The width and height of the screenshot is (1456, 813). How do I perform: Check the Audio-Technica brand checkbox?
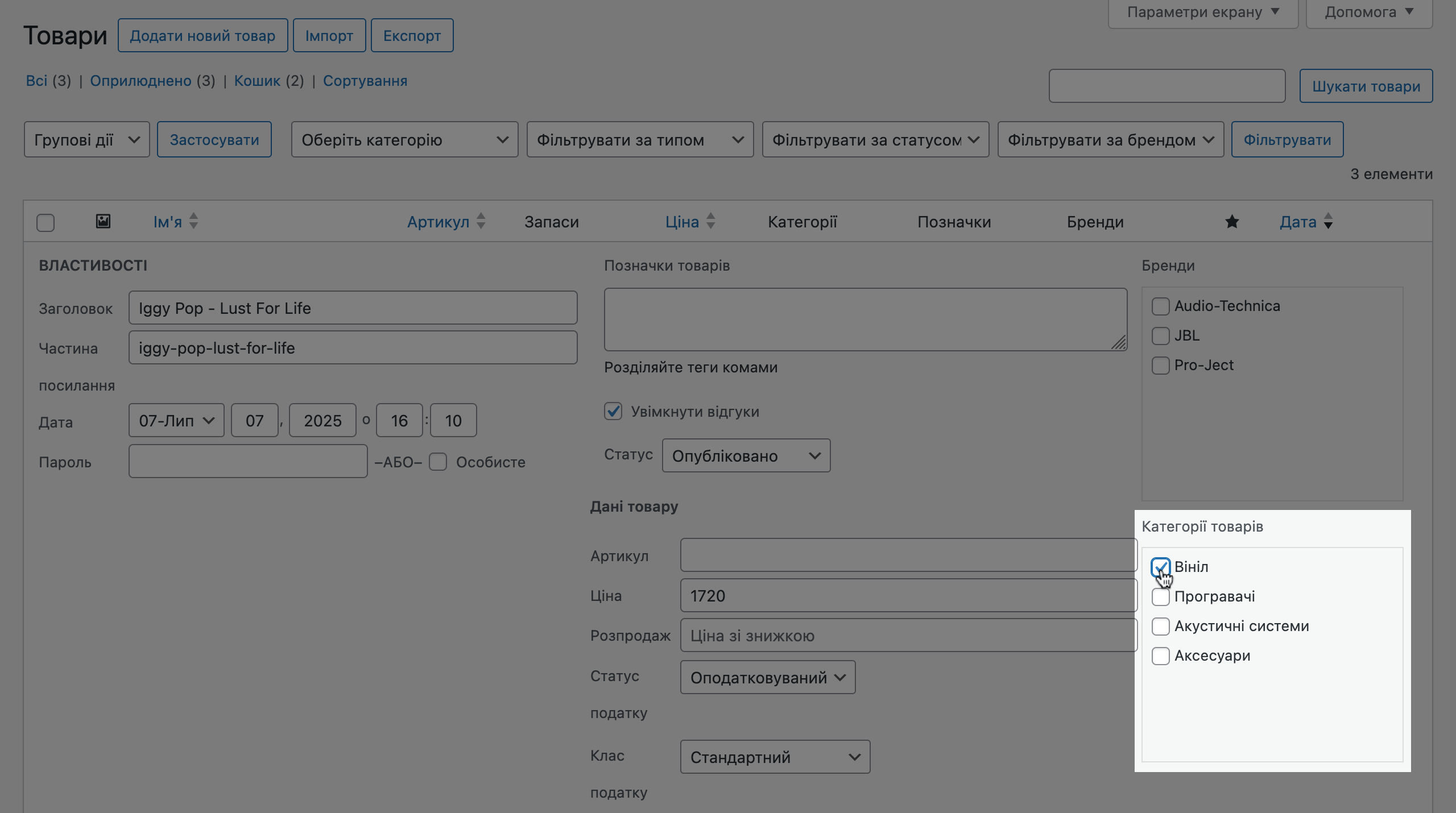1160,306
